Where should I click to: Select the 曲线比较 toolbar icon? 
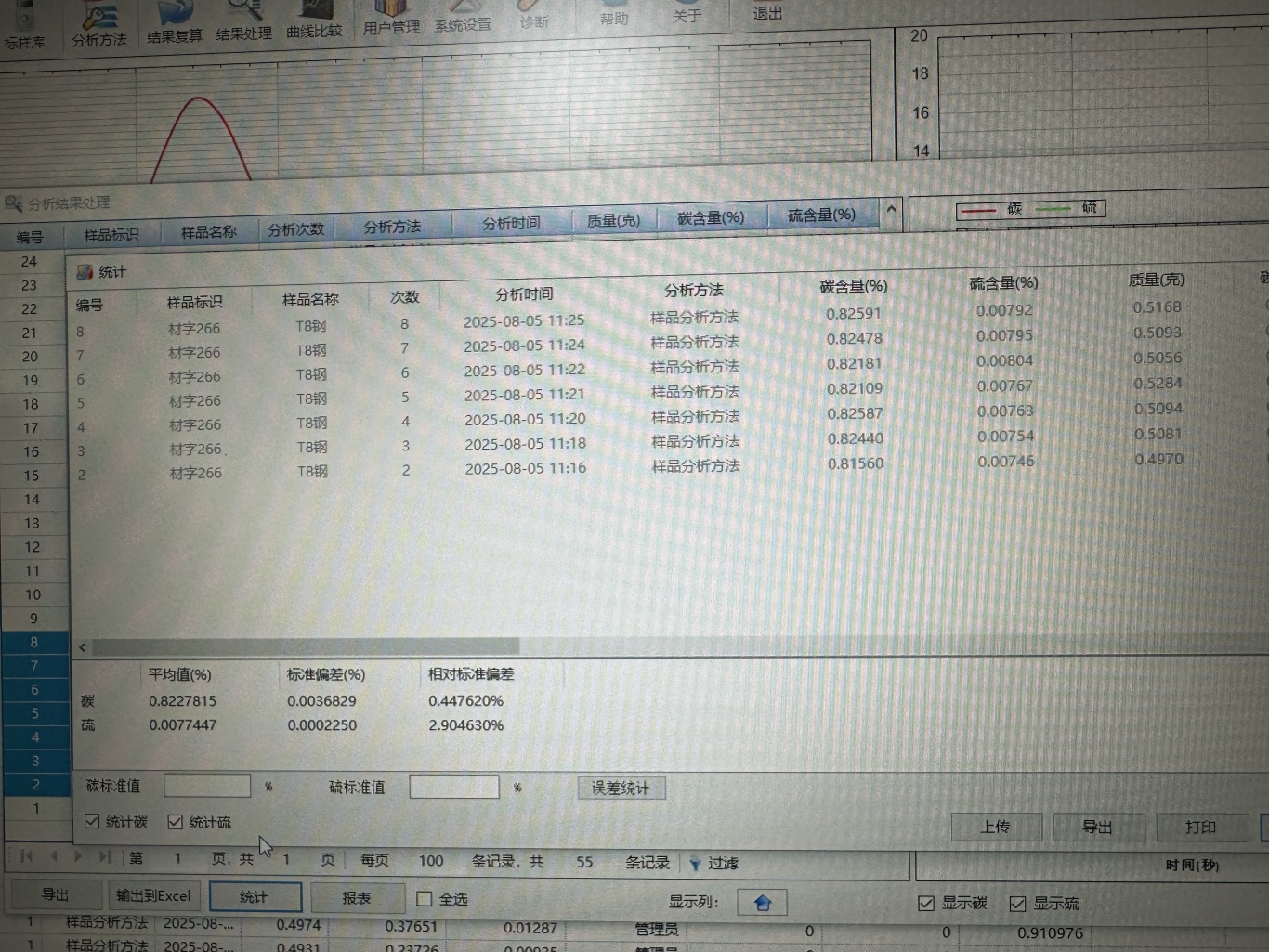(x=314, y=19)
